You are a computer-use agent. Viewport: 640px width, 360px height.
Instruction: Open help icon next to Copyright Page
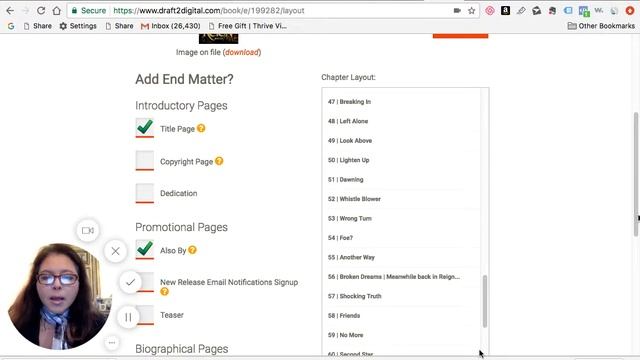(x=219, y=161)
